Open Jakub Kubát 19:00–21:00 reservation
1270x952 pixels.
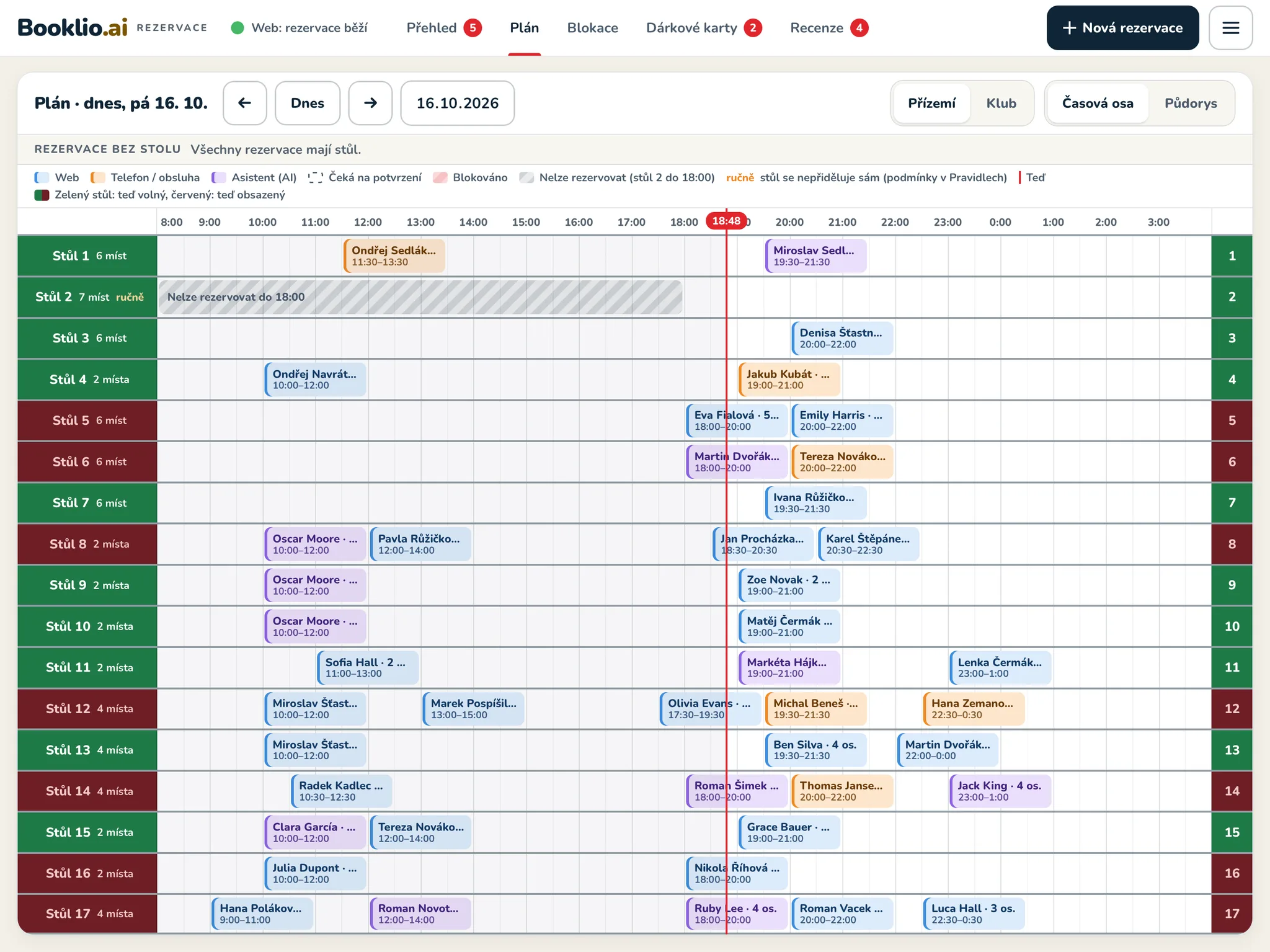(789, 379)
